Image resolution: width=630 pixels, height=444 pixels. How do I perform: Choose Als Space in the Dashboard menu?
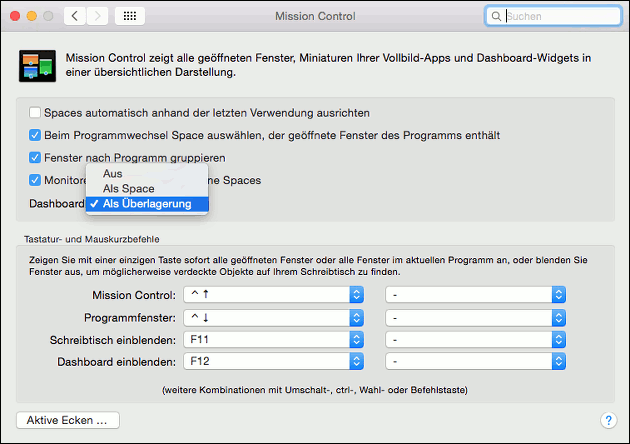point(147,188)
